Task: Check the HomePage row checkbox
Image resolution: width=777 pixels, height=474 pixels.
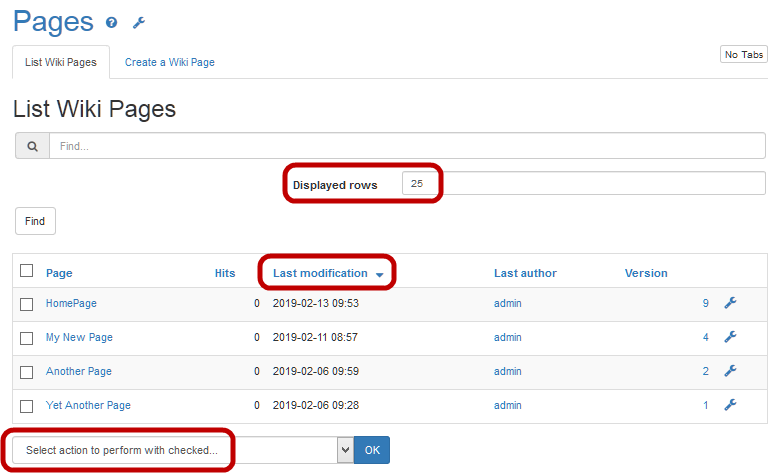Action: [27, 304]
